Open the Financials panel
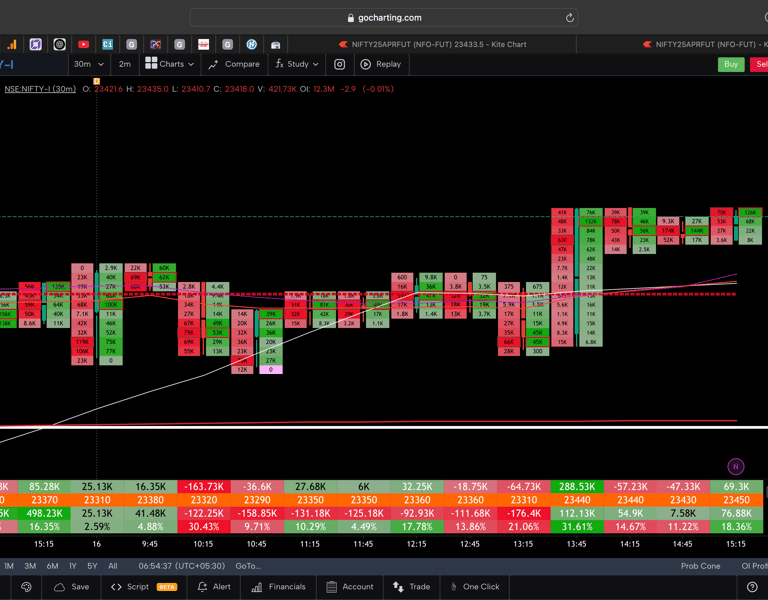Viewport: 768px width, 600px height. (278, 587)
